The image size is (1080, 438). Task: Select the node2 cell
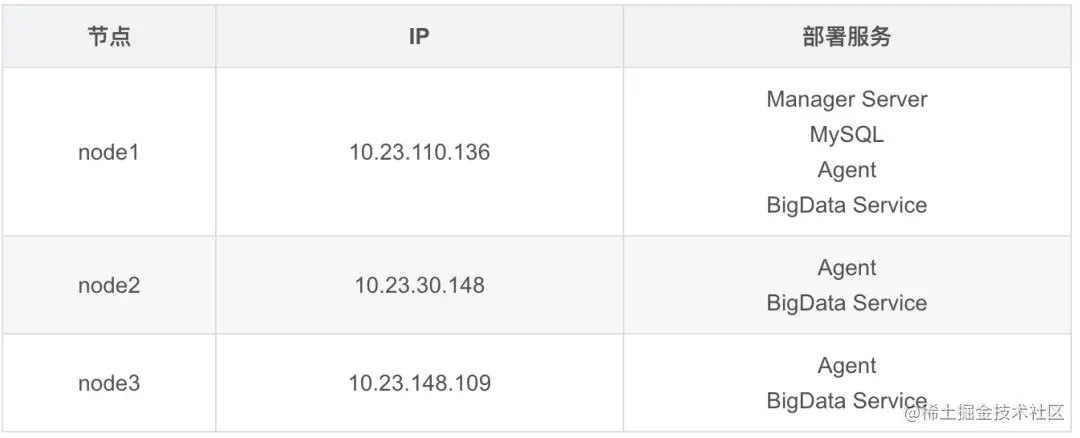(x=109, y=285)
